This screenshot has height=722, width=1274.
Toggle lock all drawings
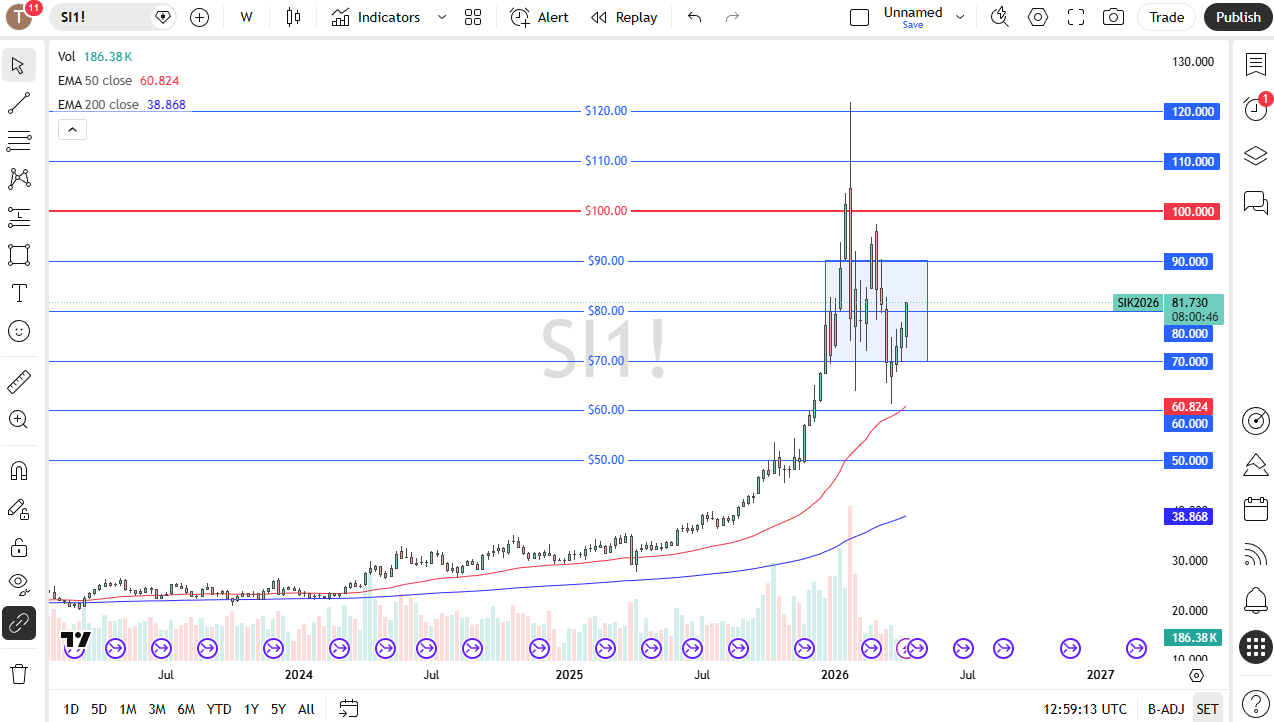(x=18, y=547)
